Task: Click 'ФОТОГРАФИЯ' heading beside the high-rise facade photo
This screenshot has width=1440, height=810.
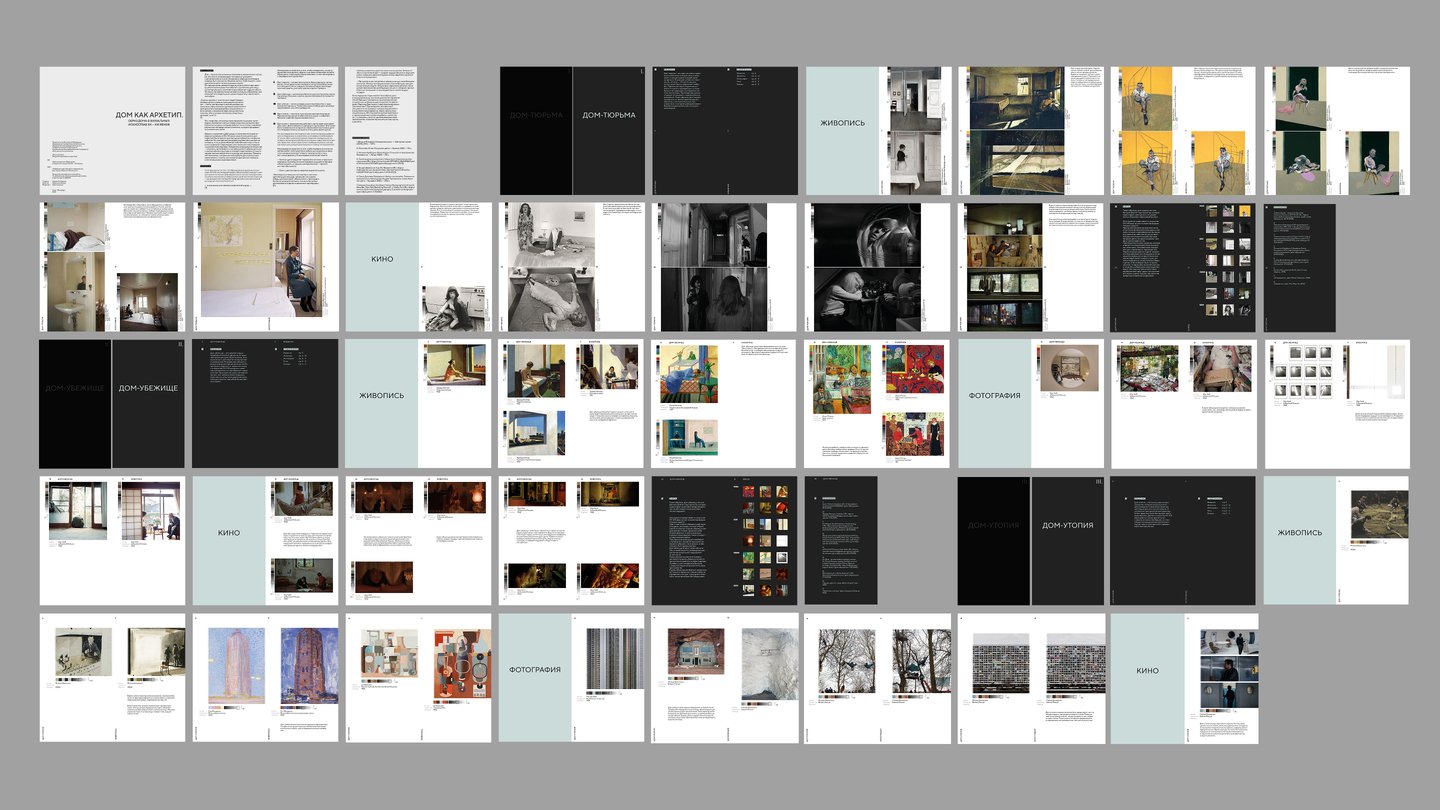Action: point(535,669)
